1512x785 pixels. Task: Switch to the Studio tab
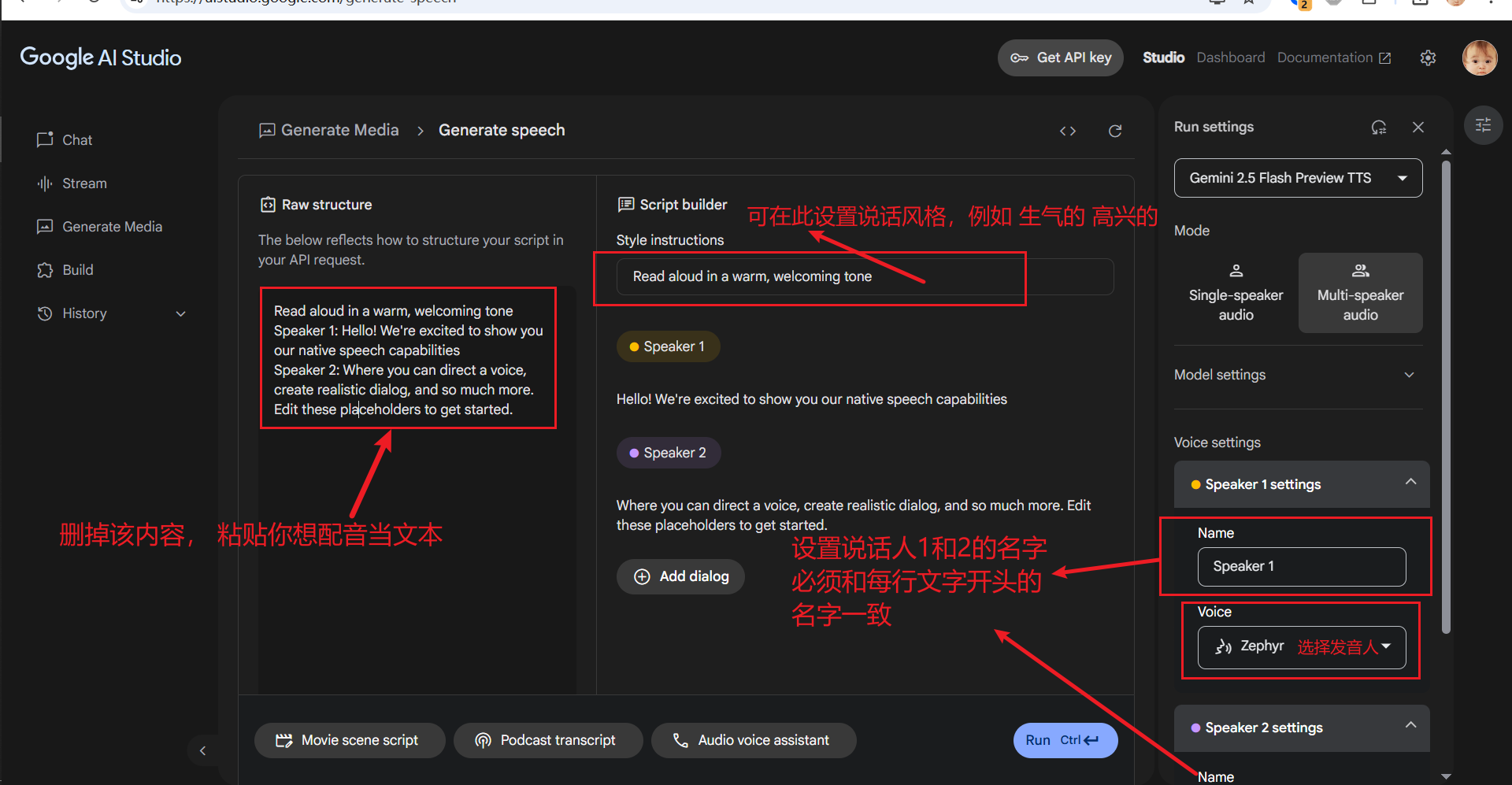click(x=1163, y=57)
